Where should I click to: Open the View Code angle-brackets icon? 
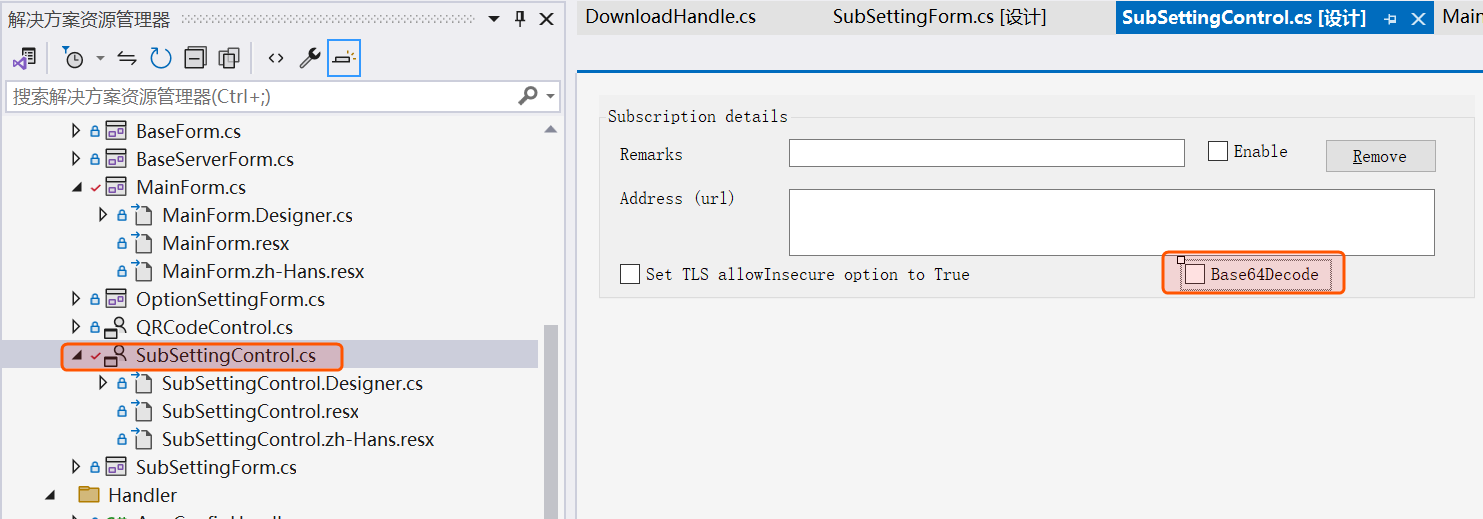(276, 58)
